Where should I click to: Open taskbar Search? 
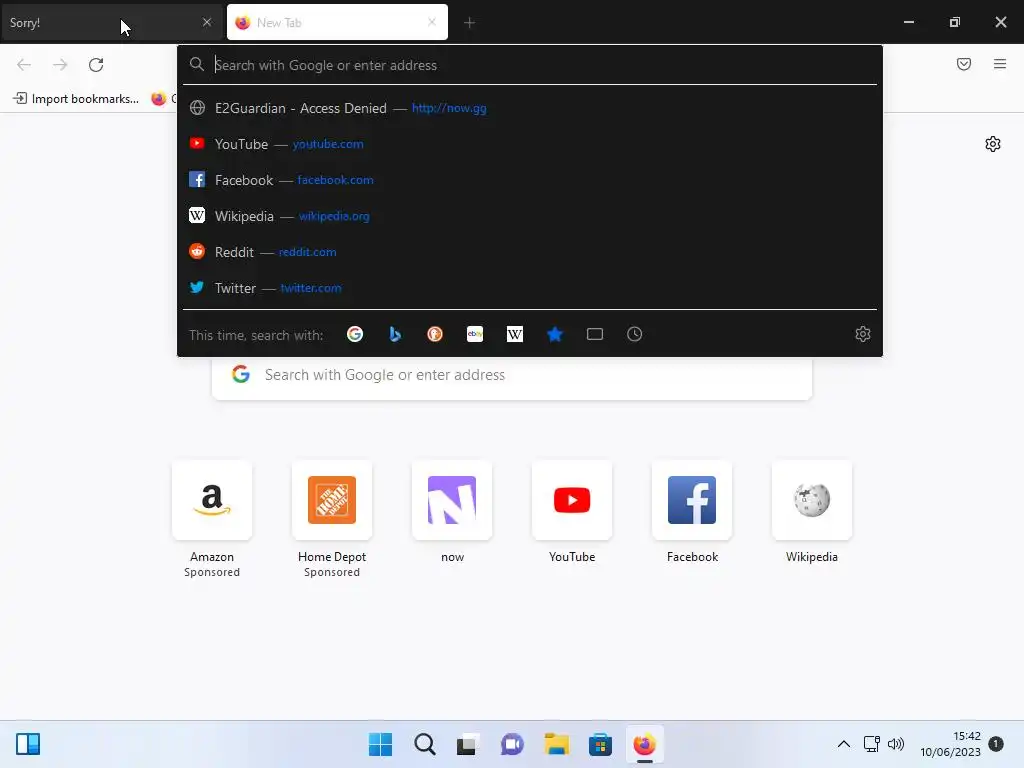[424, 744]
